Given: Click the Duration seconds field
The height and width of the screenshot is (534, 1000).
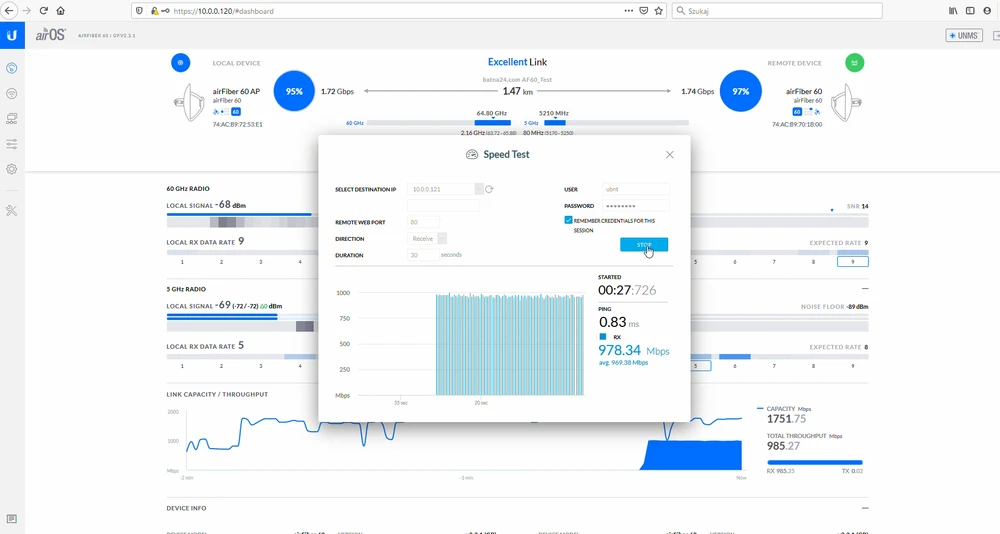Looking at the screenshot, I should (423, 255).
